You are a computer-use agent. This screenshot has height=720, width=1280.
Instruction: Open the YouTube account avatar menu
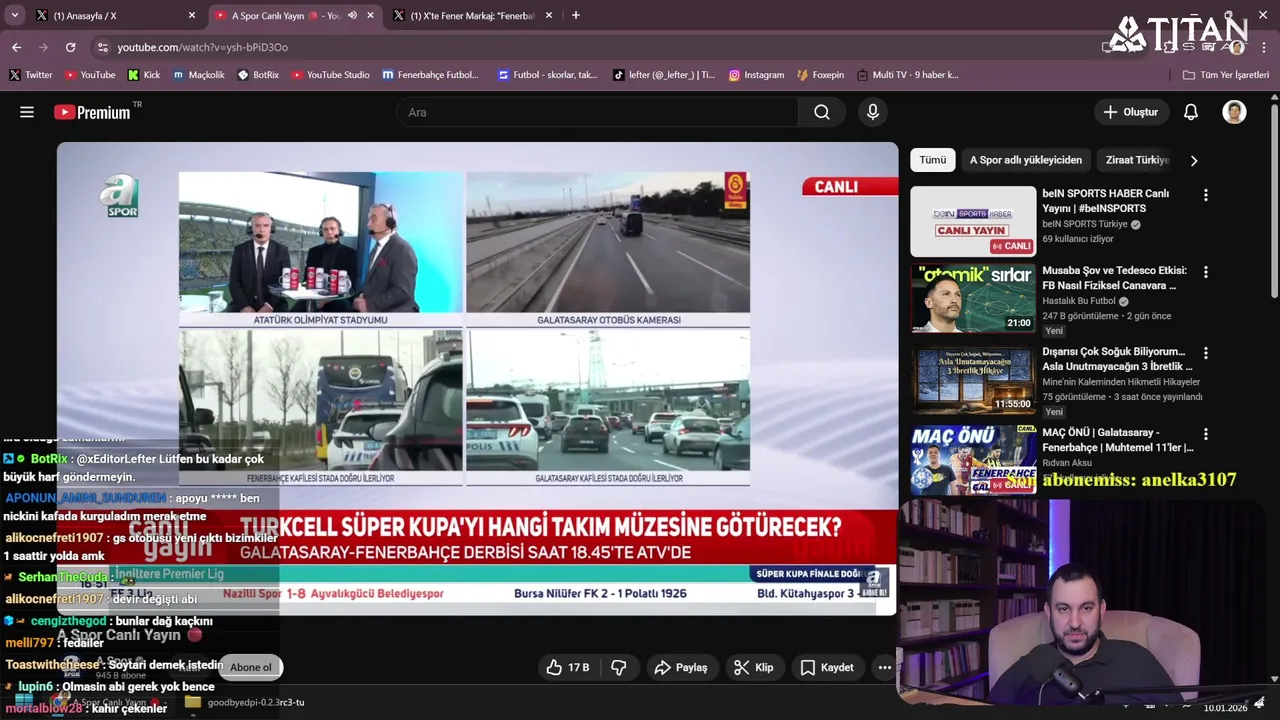(x=1234, y=112)
